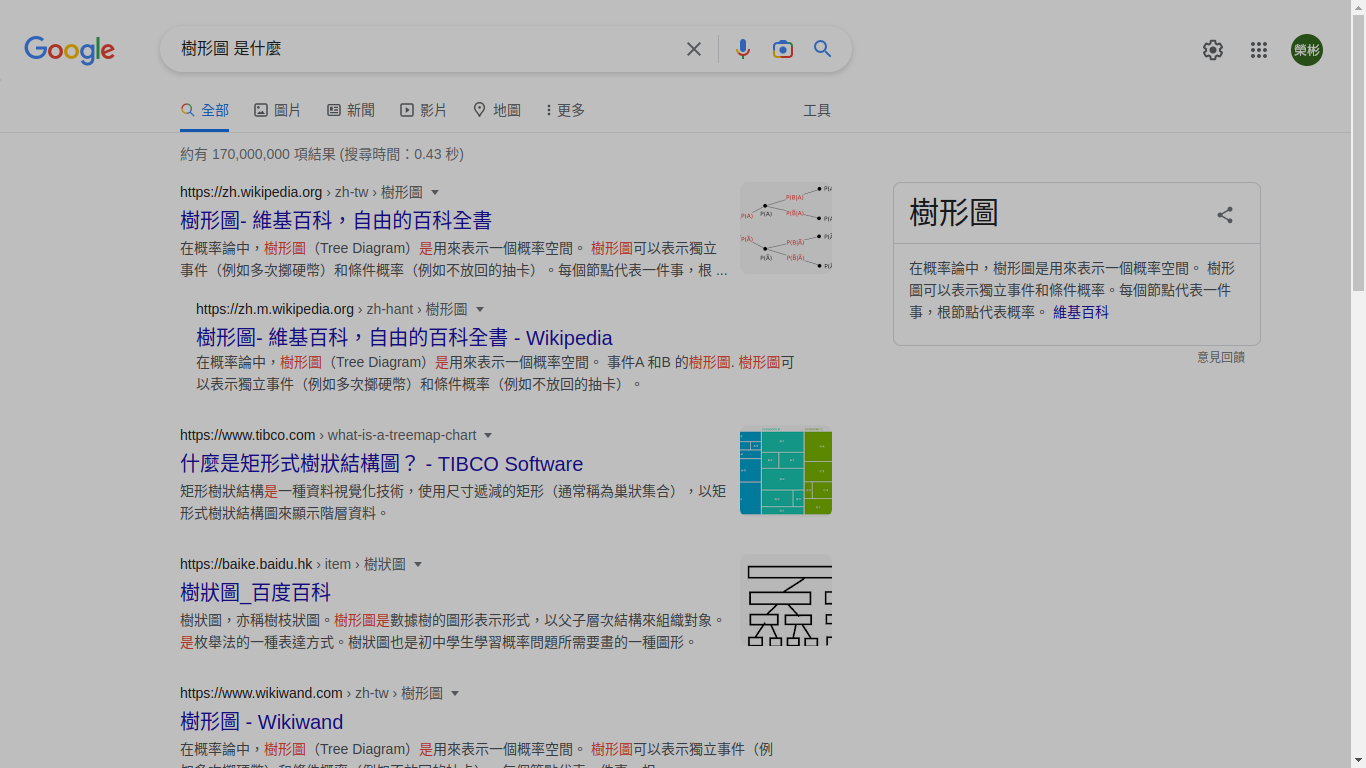Open the 樹狀圖_百度百科 result link

255,593
